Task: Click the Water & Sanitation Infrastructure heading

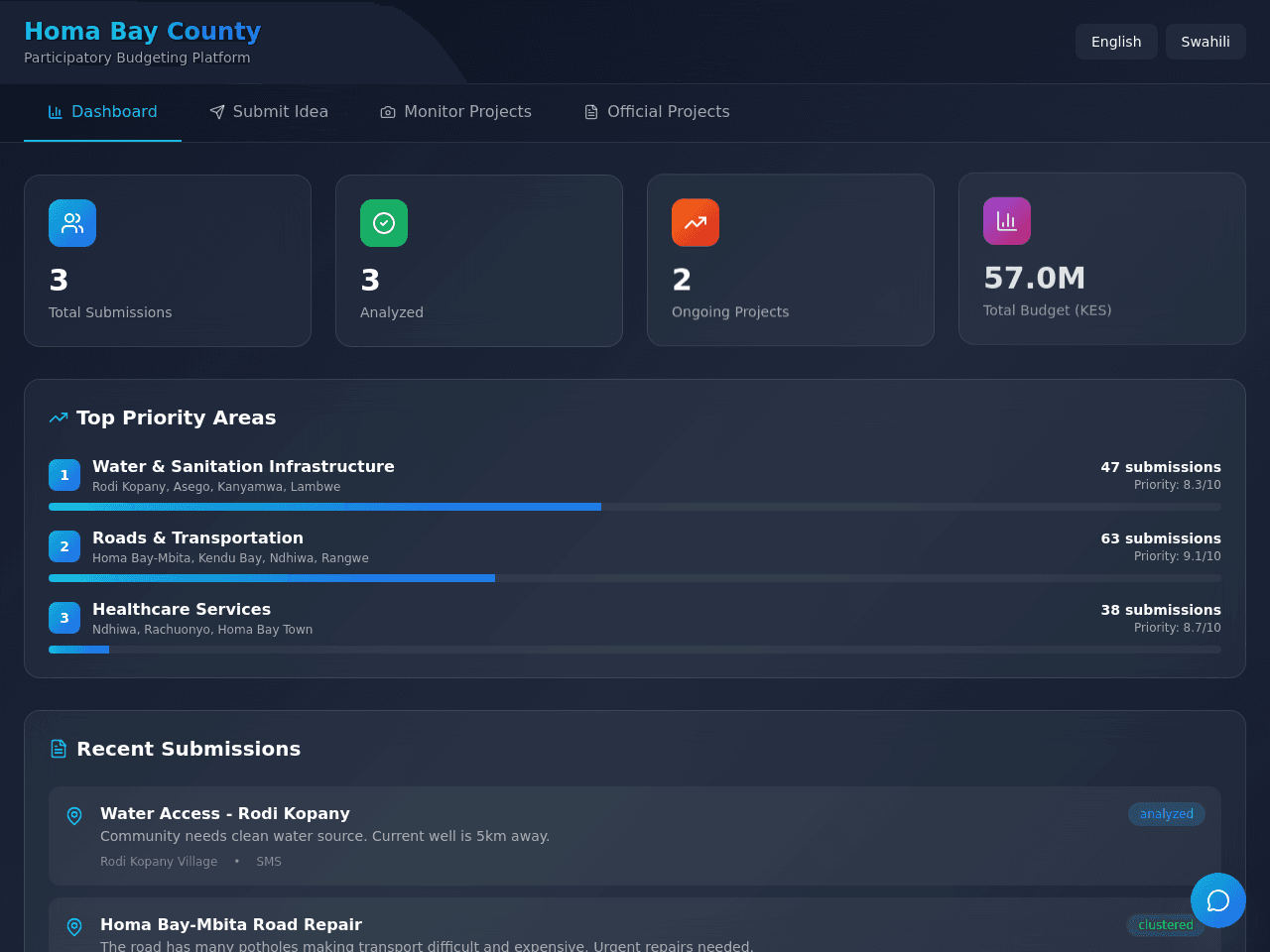Action: pos(243,466)
